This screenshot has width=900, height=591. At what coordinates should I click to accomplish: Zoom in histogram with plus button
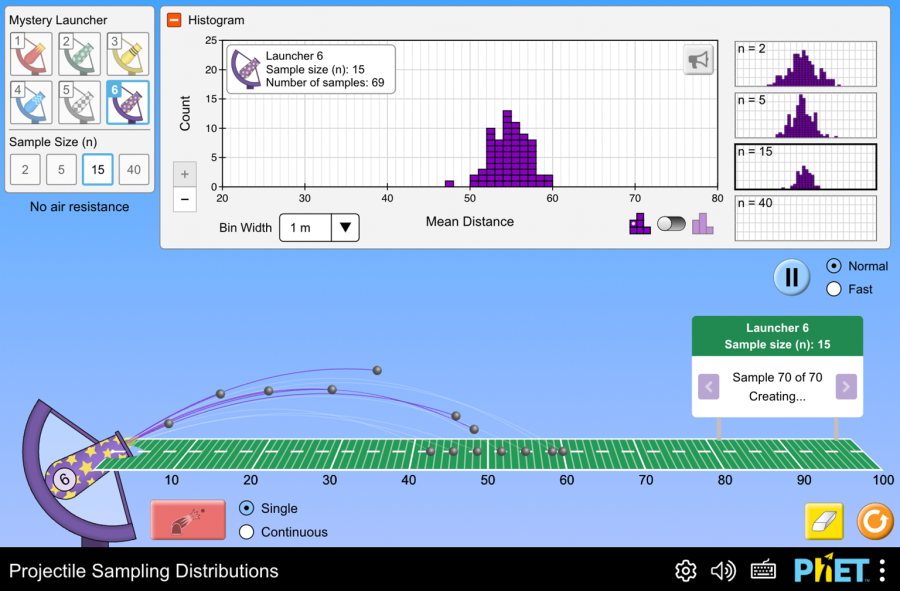(184, 174)
